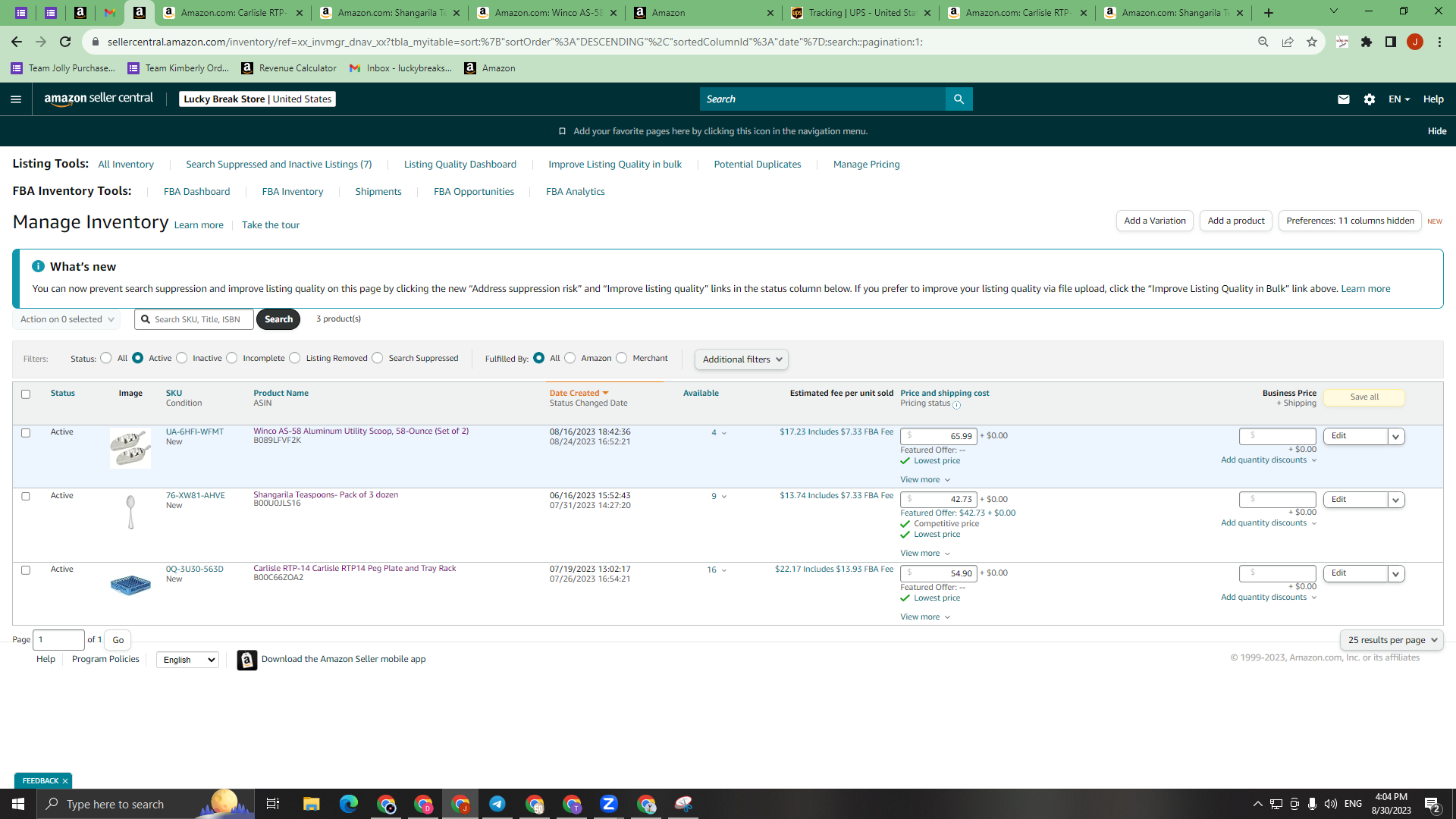Go back using the browser back arrow
1456x819 pixels.
click(x=17, y=42)
